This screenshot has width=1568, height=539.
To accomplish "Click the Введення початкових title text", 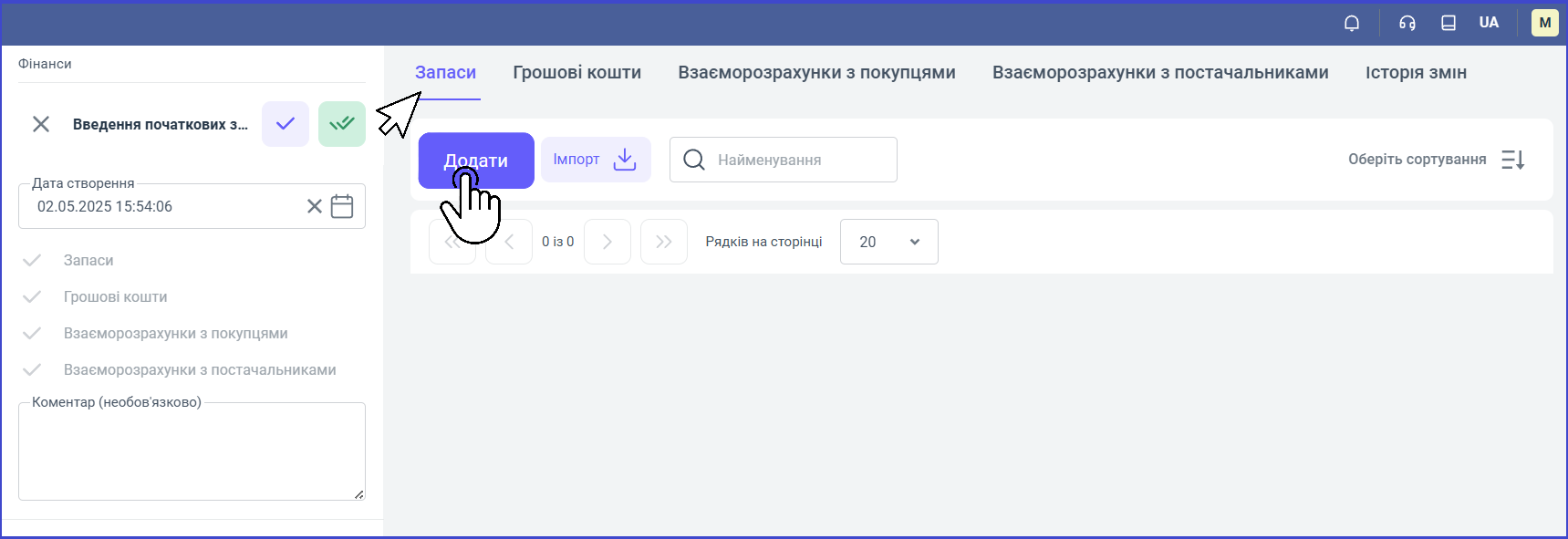I will coord(161,124).
